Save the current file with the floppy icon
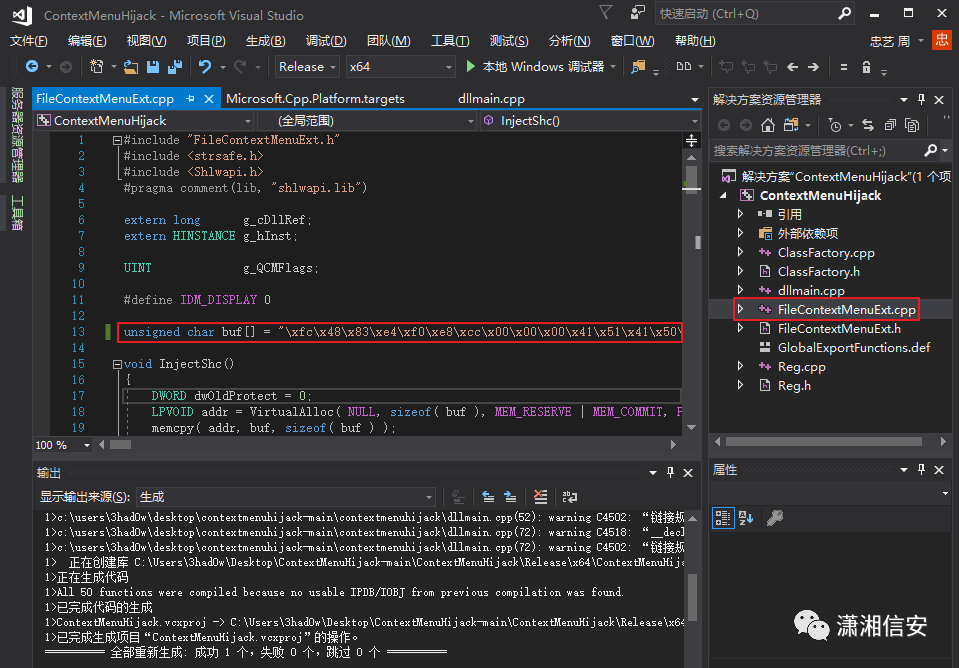The width and height of the screenshot is (959, 668). [x=152, y=67]
